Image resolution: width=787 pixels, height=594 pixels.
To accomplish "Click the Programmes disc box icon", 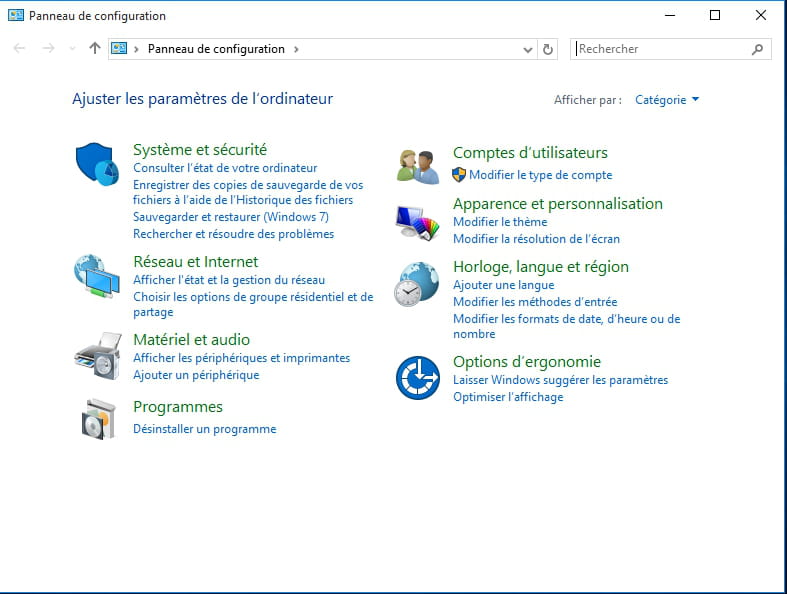I will (x=97, y=418).
